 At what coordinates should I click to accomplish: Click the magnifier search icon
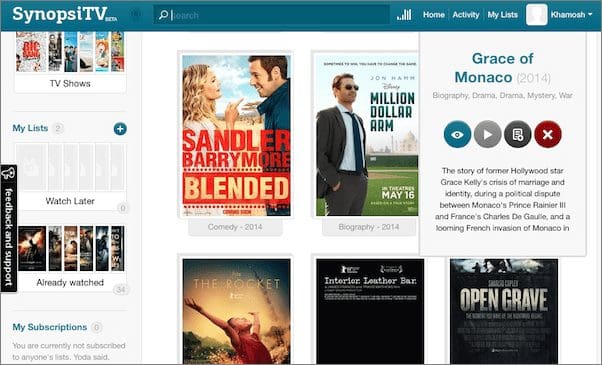tap(163, 15)
